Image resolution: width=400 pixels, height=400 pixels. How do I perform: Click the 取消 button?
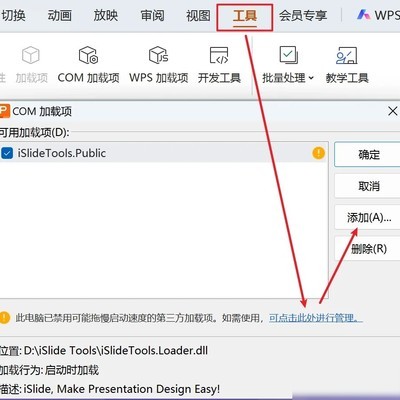368,186
